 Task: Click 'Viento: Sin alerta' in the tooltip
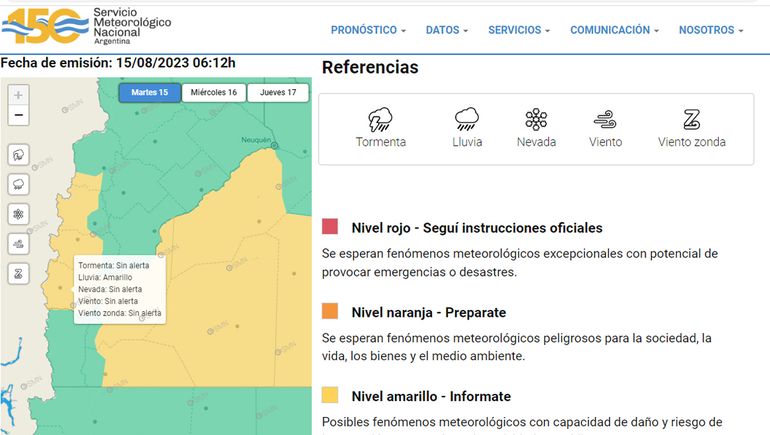108,301
